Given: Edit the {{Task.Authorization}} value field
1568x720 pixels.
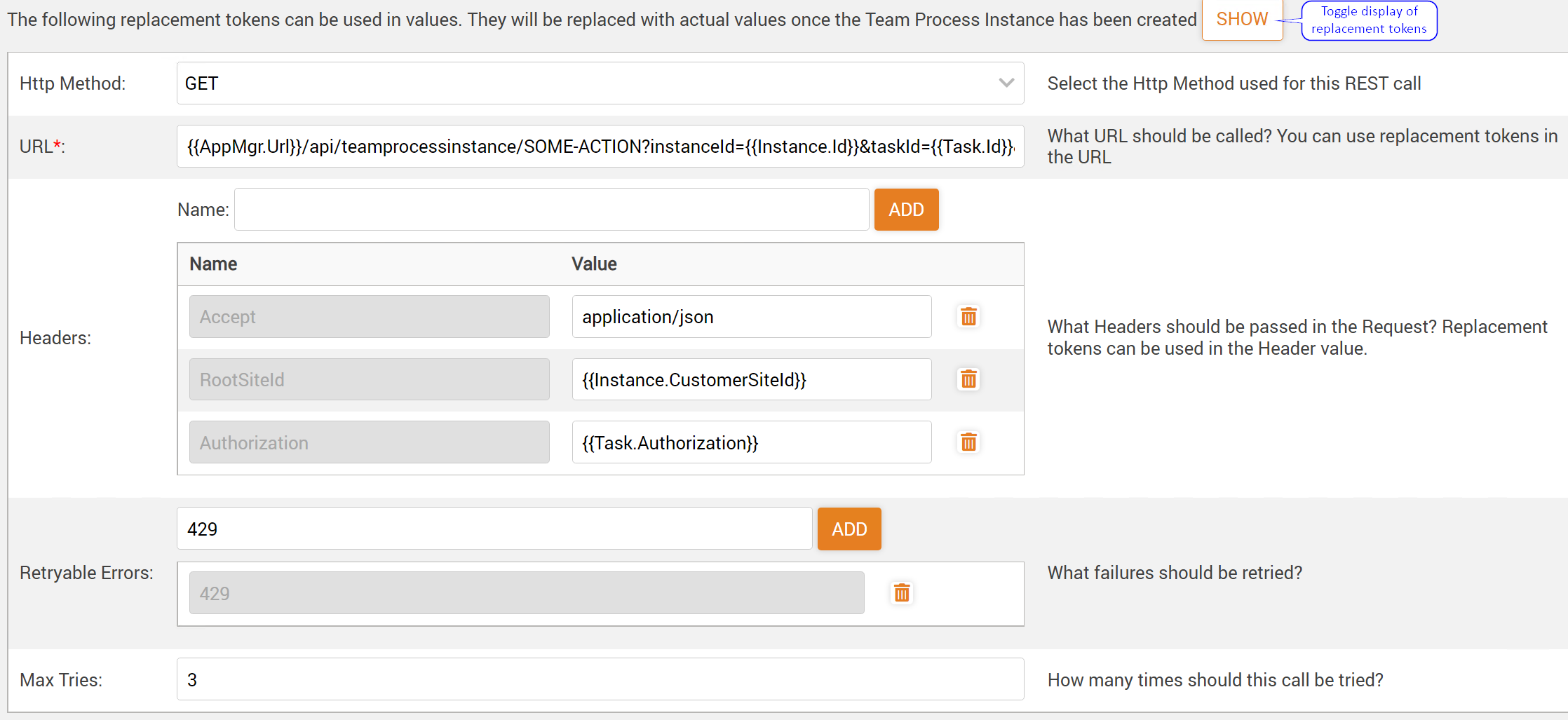Looking at the screenshot, I should tap(752, 443).
